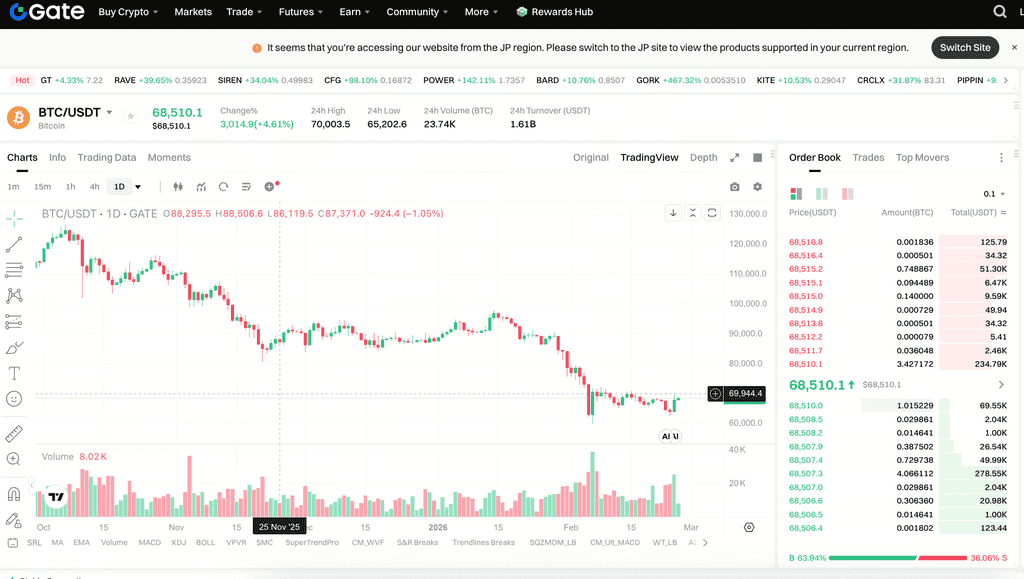Select the pattern drawing tool
1024x579 pixels.
click(x=14, y=296)
